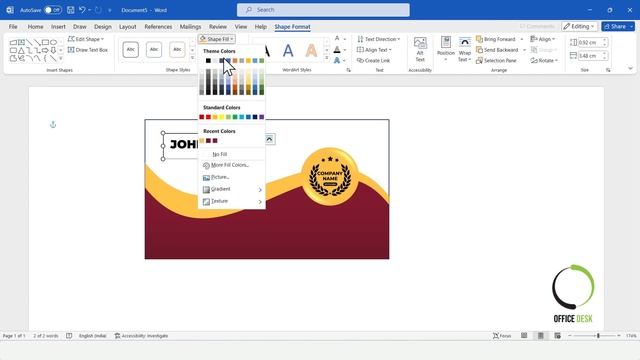The image size is (640, 360).
Task: Switch to the Insert tab
Action: coord(58,27)
